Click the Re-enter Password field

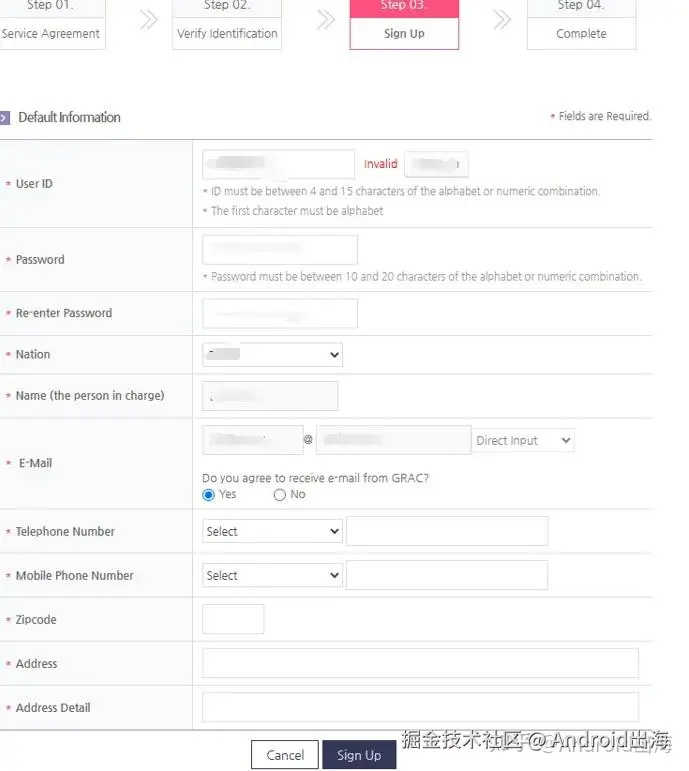coord(280,313)
